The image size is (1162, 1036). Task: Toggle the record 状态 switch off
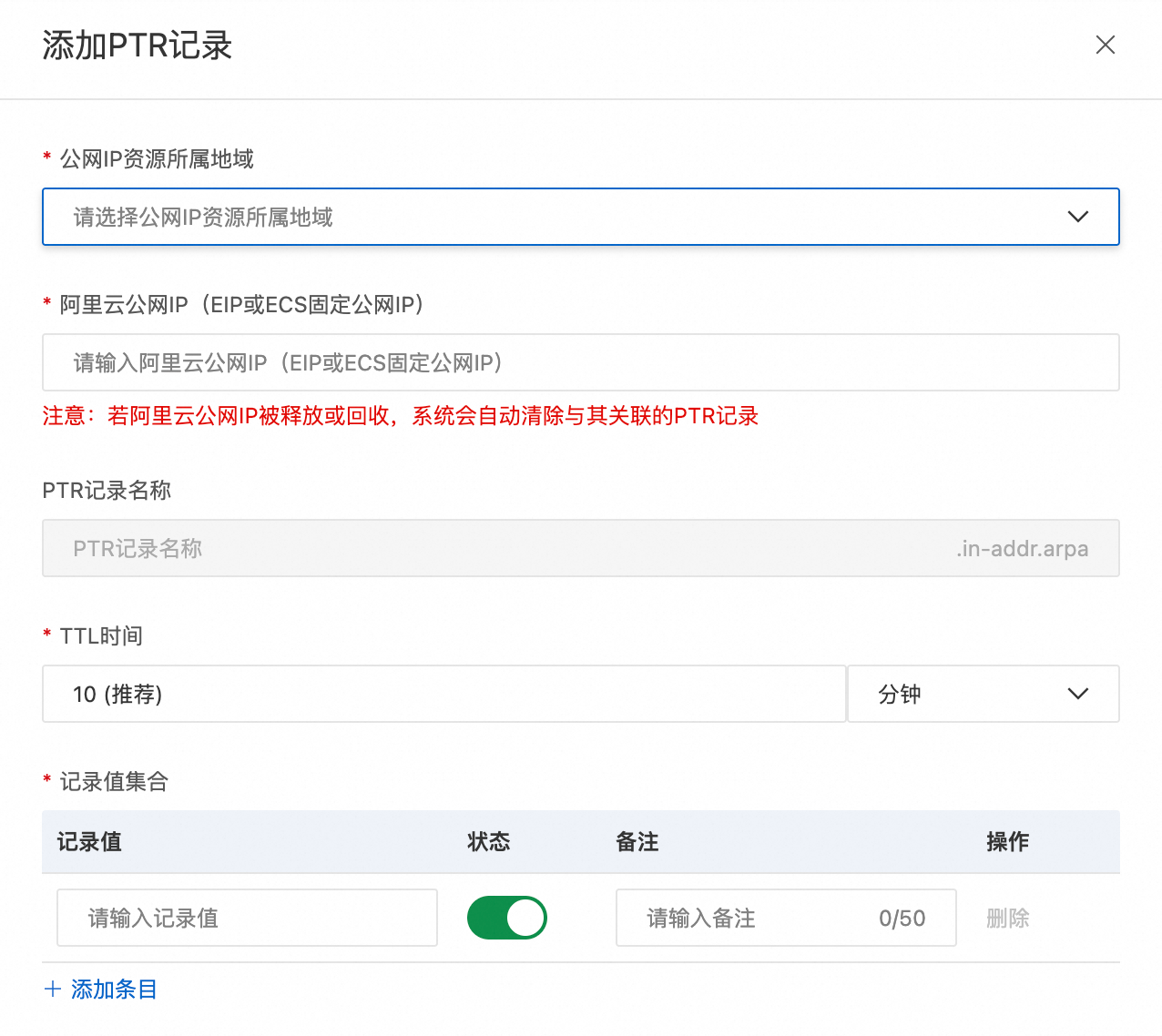coord(507,918)
